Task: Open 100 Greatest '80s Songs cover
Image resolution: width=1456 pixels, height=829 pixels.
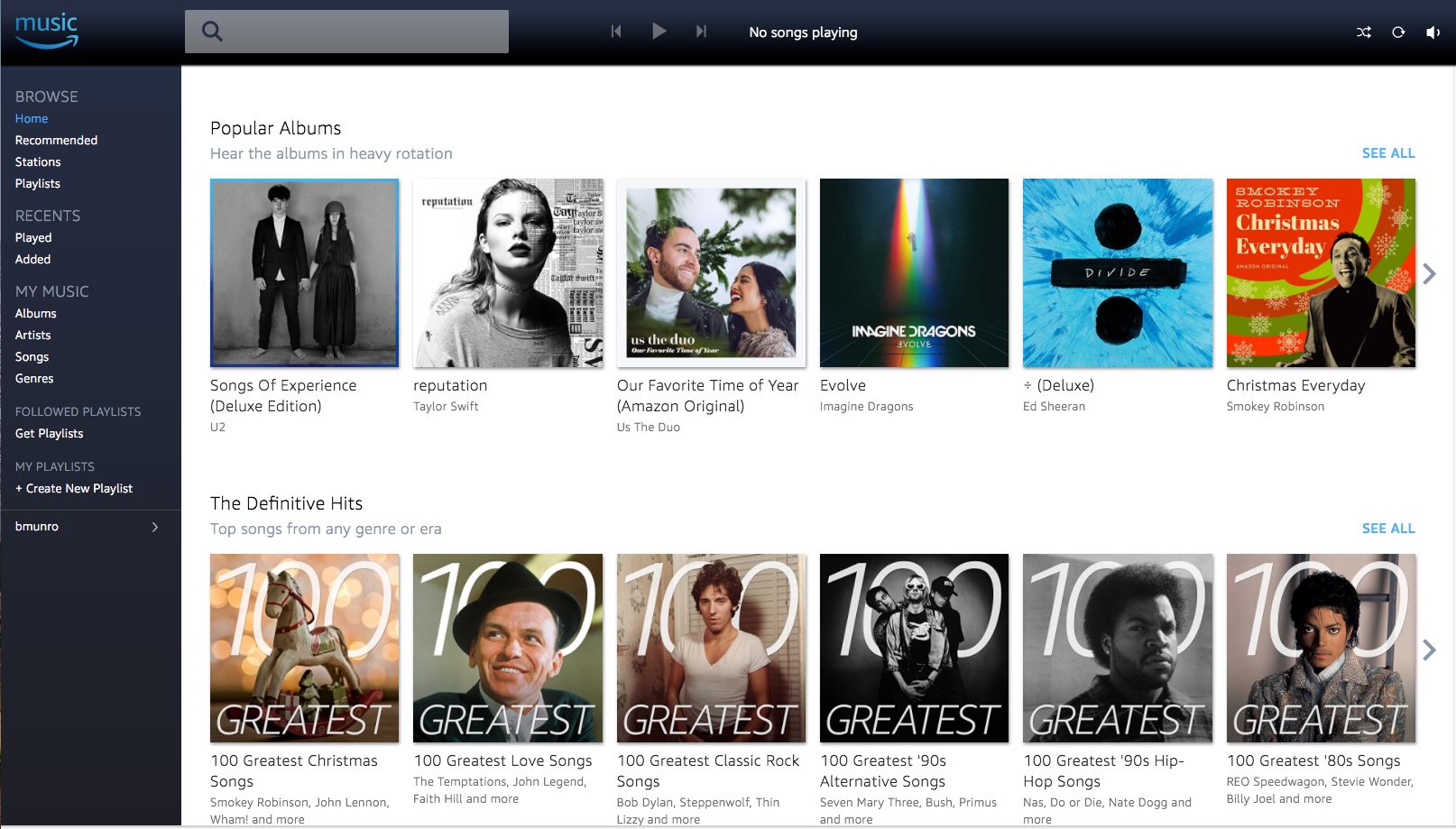Action: 1321,649
